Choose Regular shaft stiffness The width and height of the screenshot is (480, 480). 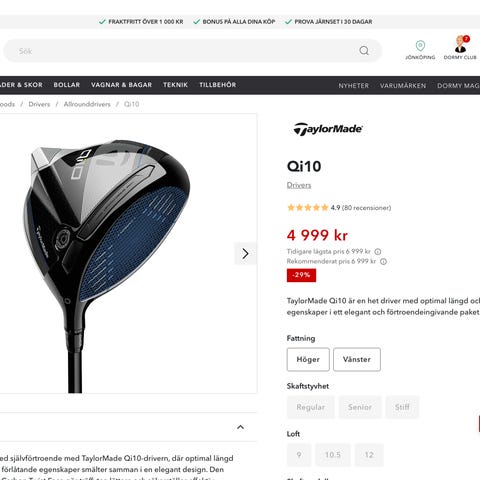310,407
